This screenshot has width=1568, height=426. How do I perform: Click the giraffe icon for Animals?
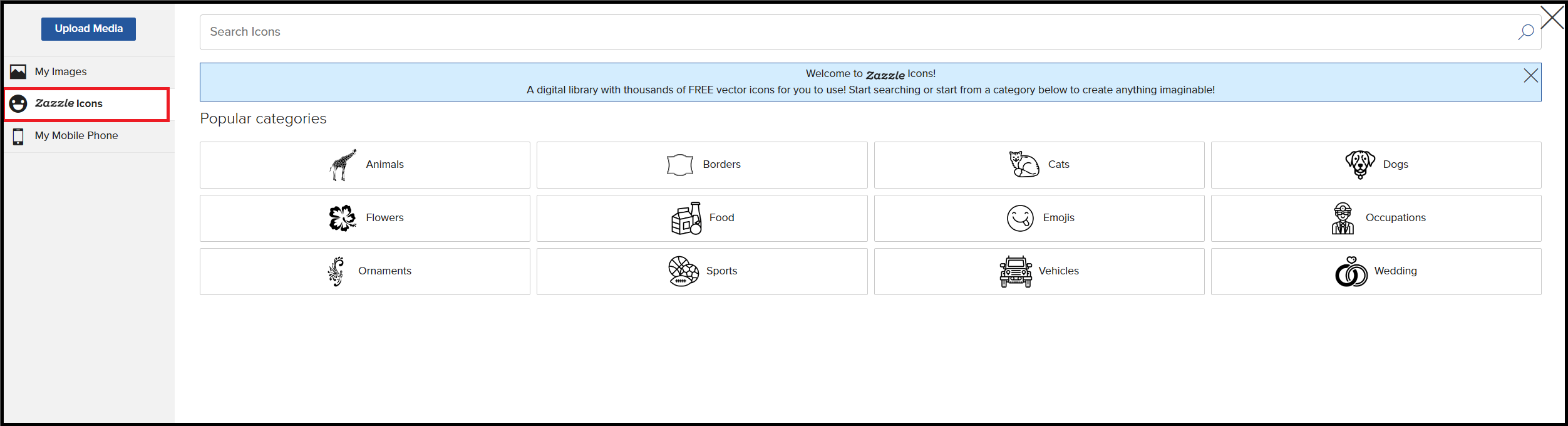pyautogui.click(x=343, y=165)
